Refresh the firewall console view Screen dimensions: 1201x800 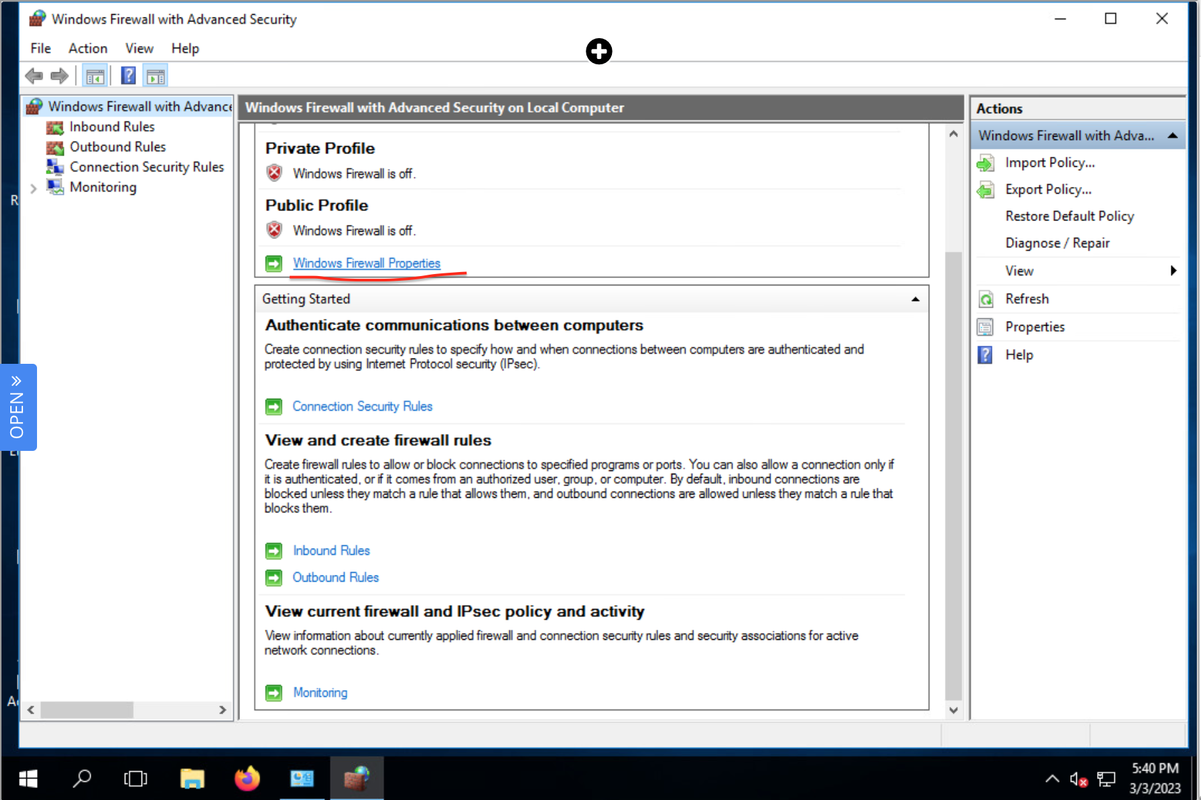pos(1027,298)
